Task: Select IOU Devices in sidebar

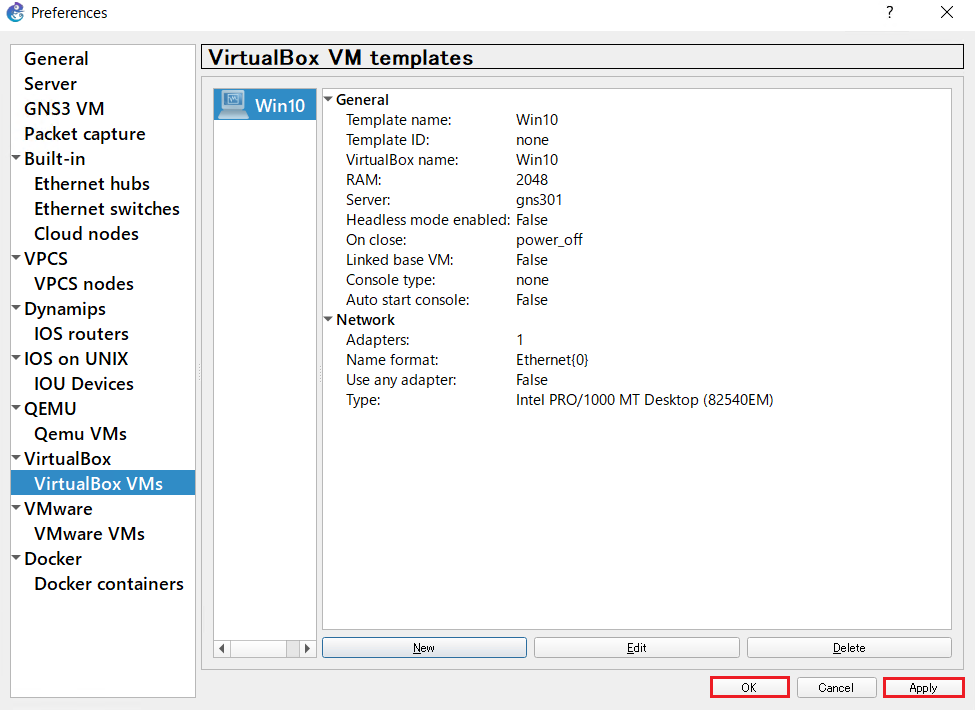Action: coord(84,384)
